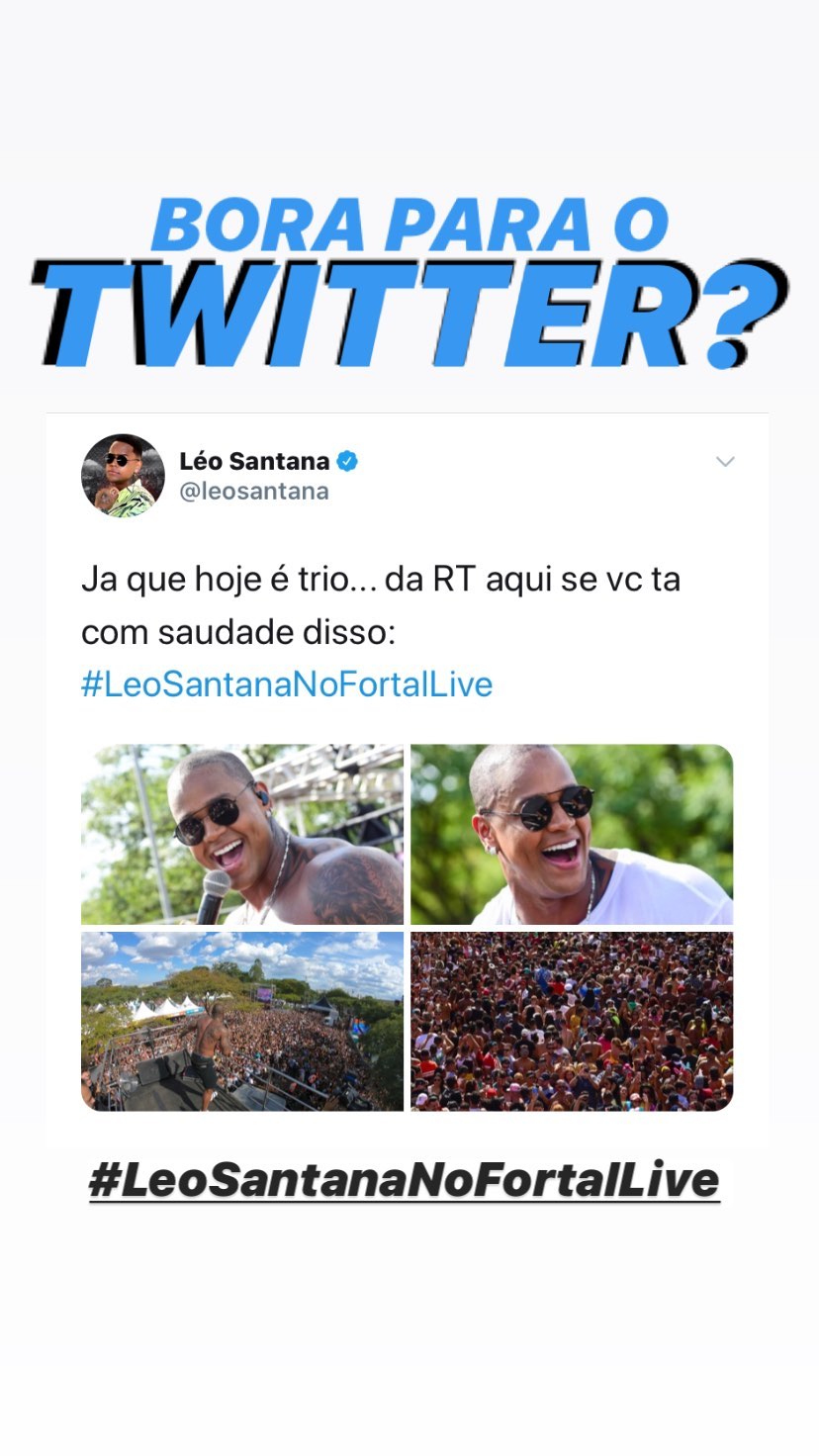The height and width of the screenshot is (1456, 819).
Task: Select the tweet text "Ja que hoje é trio..."
Action: tap(229, 579)
